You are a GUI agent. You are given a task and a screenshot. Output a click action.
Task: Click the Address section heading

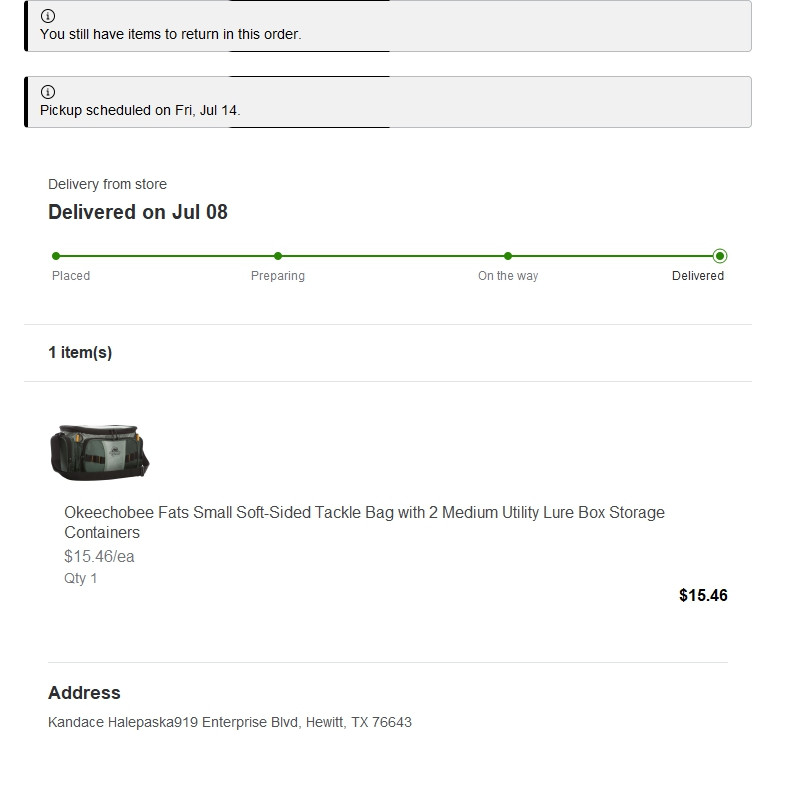point(84,693)
